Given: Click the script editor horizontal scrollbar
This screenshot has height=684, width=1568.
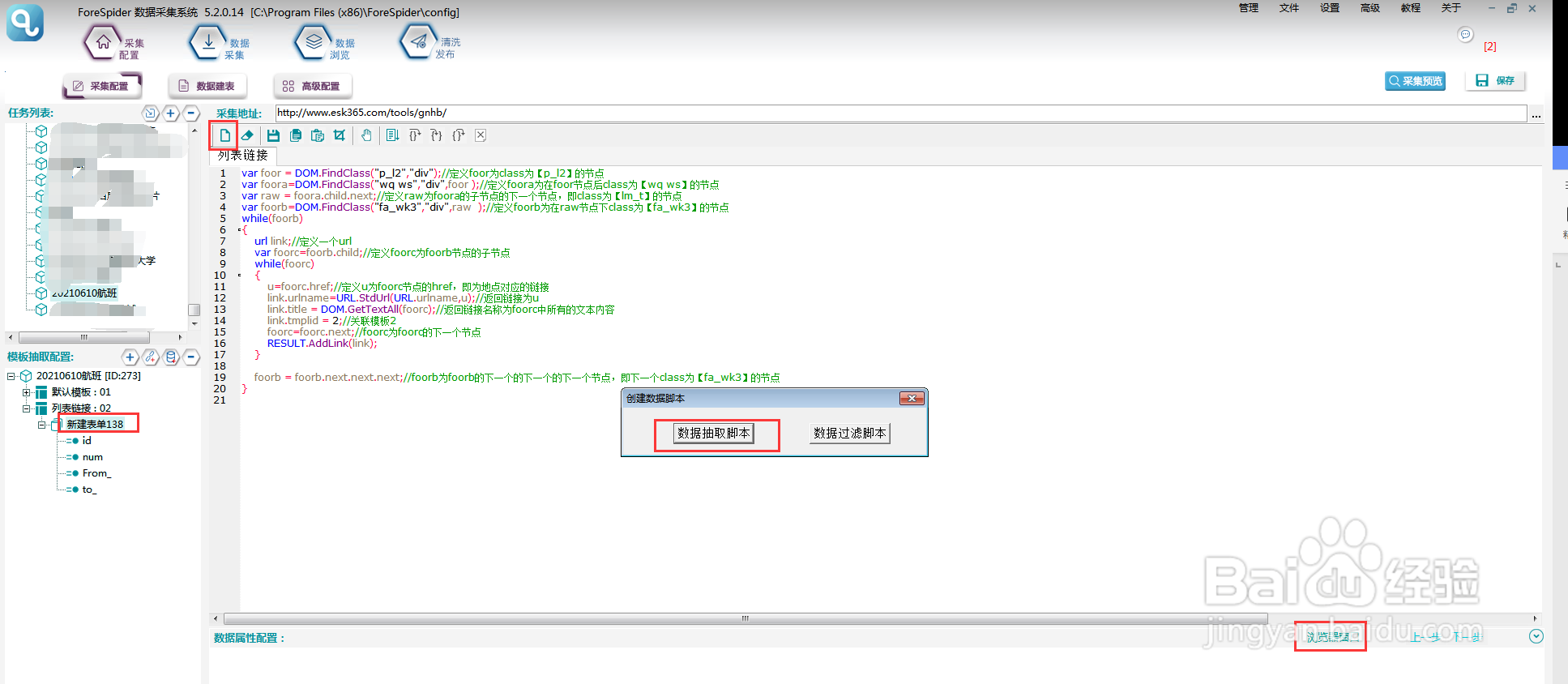Looking at the screenshot, I should 746,618.
